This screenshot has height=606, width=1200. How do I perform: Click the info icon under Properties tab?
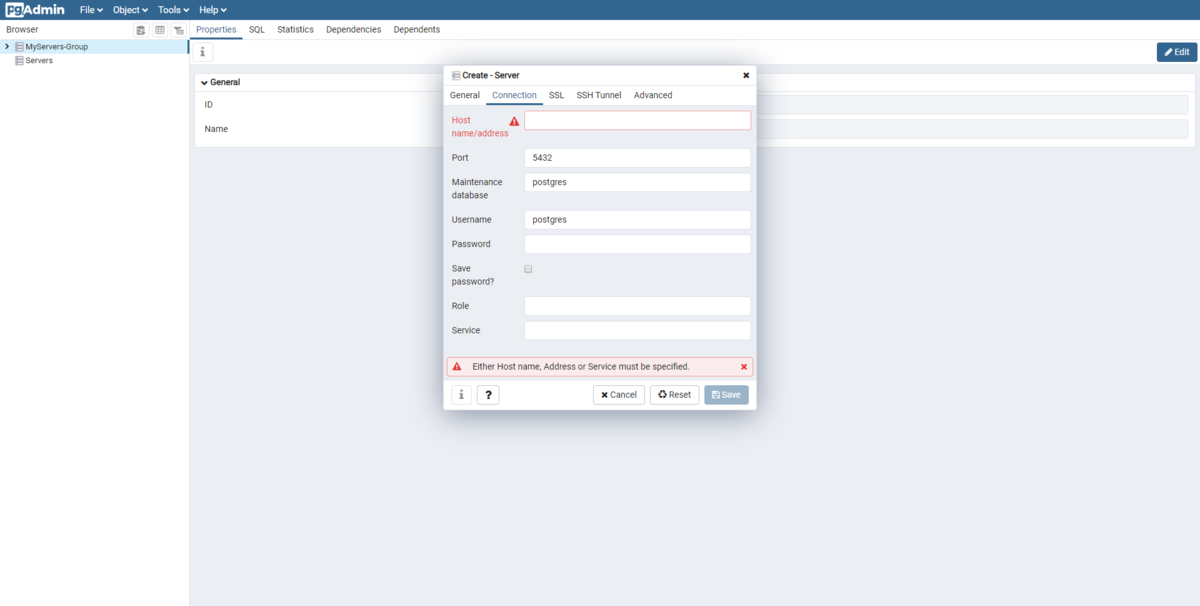(x=202, y=52)
